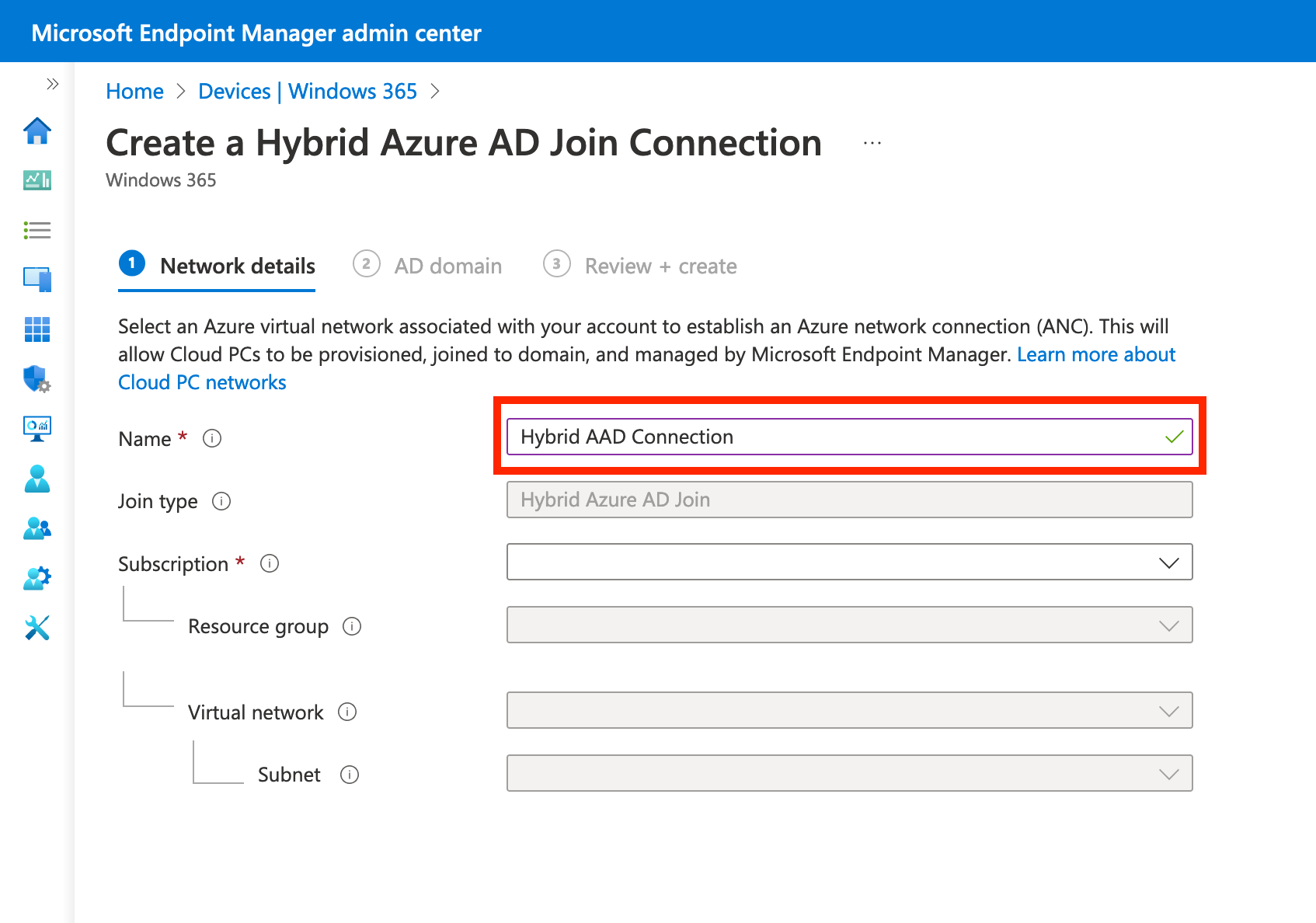This screenshot has height=923, width=1316.
Task: Open the Dashboard chart icon in sidebar
Action: coord(37,180)
